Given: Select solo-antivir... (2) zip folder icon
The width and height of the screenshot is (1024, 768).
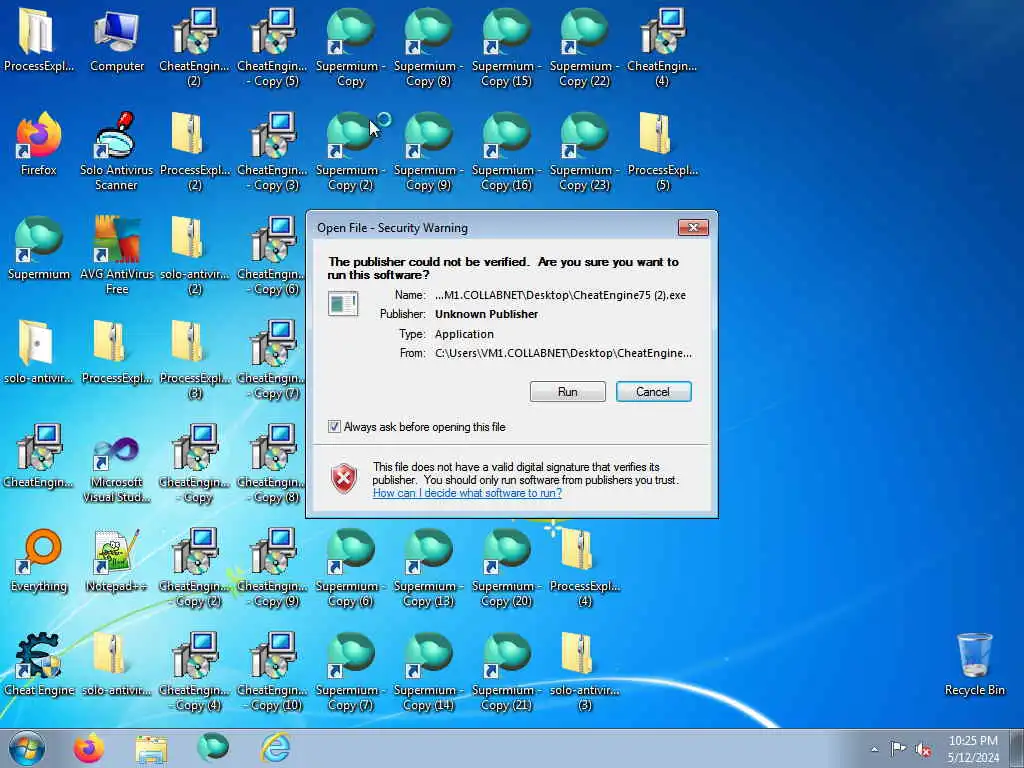Looking at the screenshot, I should coord(195,255).
